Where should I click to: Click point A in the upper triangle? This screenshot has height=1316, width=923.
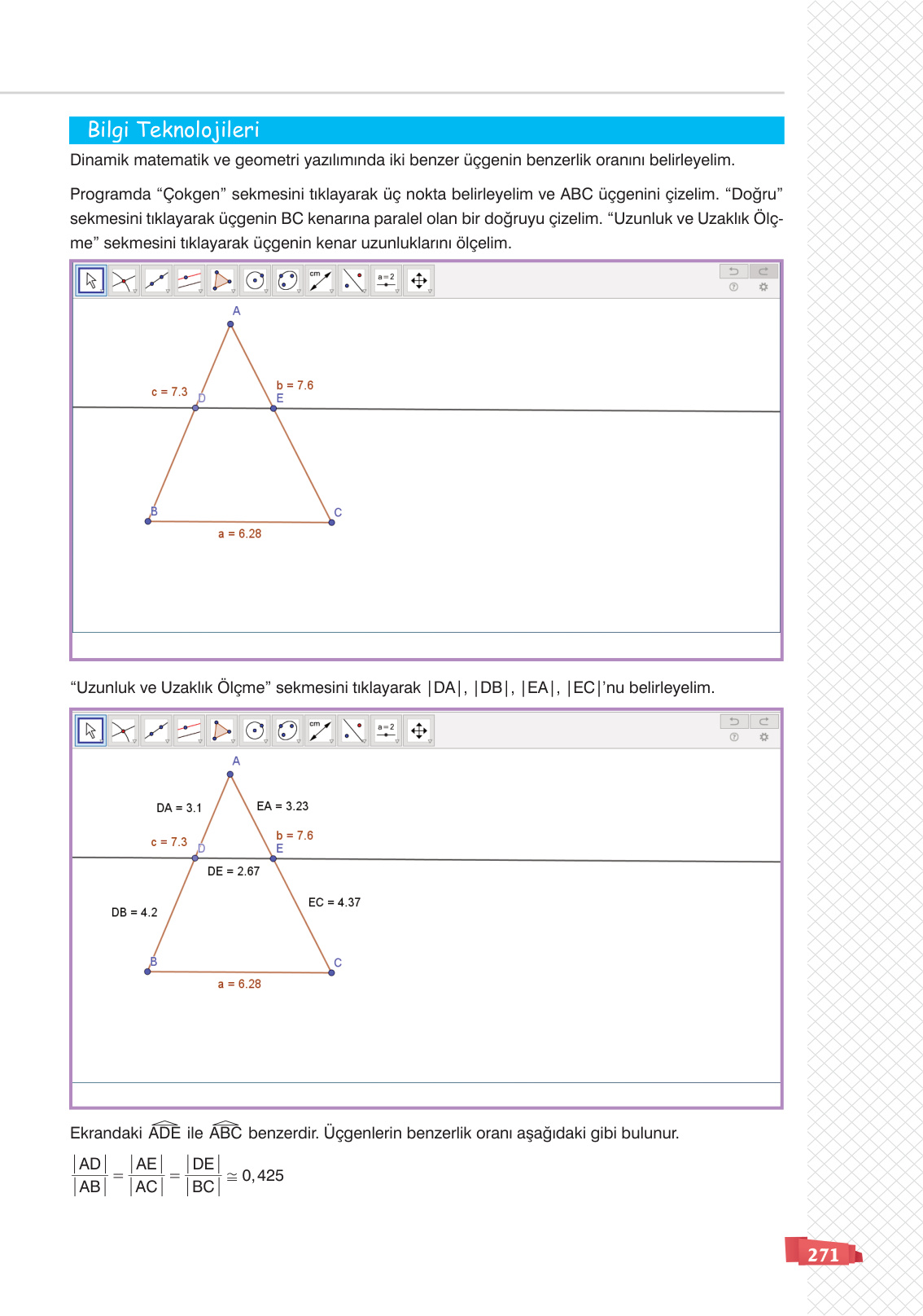(x=231, y=324)
